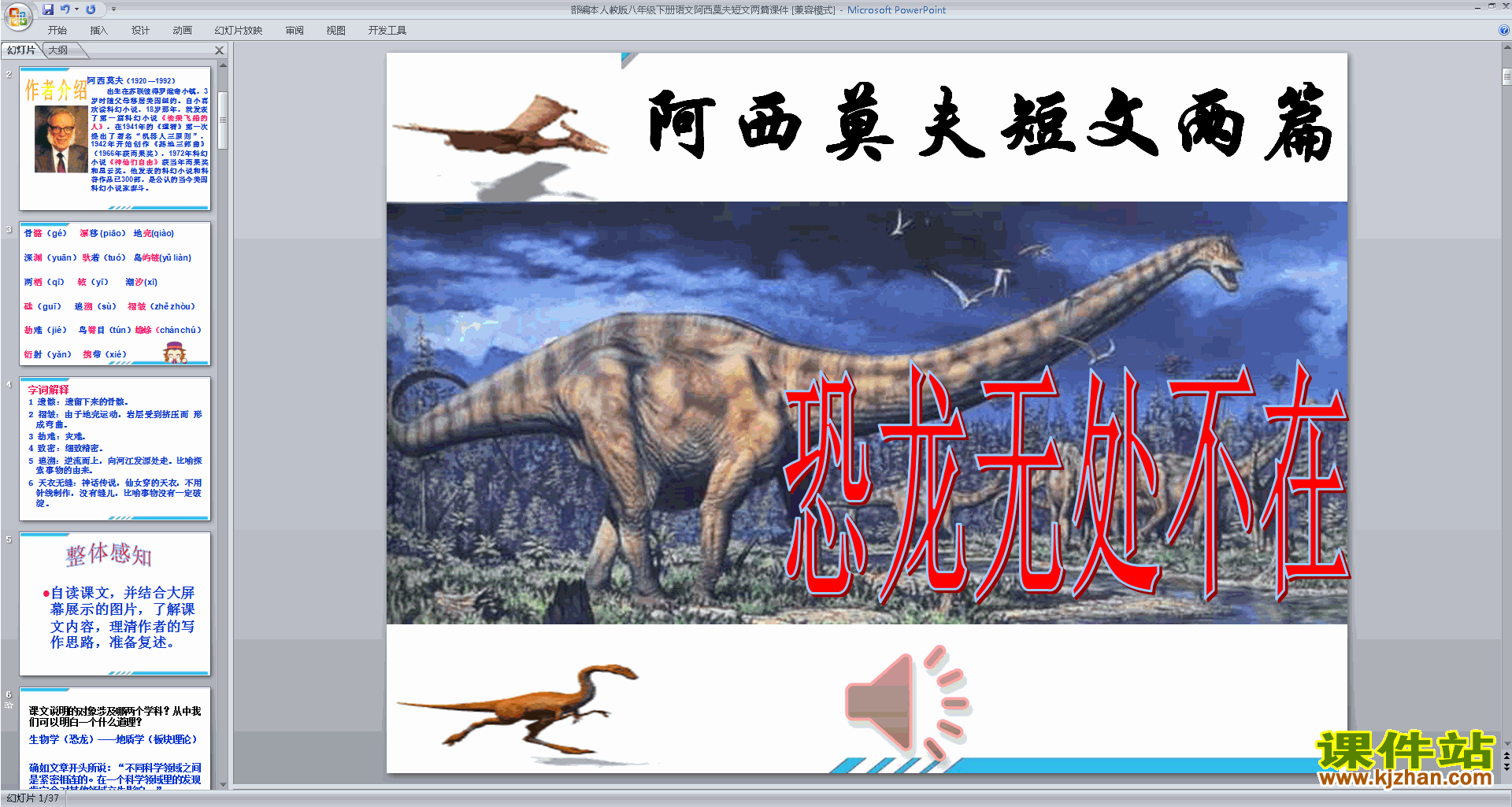Select the red WordArt 恐龙无处不在

pos(1066,482)
